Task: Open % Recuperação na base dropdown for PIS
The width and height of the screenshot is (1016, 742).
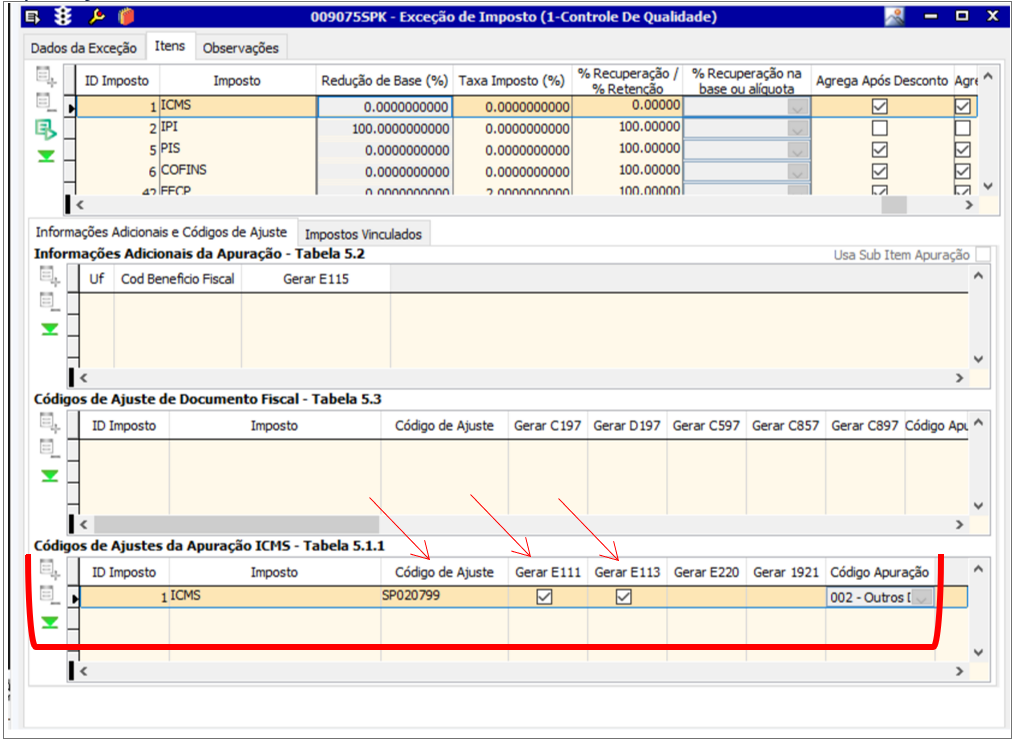Action: pyautogui.click(x=797, y=149)
